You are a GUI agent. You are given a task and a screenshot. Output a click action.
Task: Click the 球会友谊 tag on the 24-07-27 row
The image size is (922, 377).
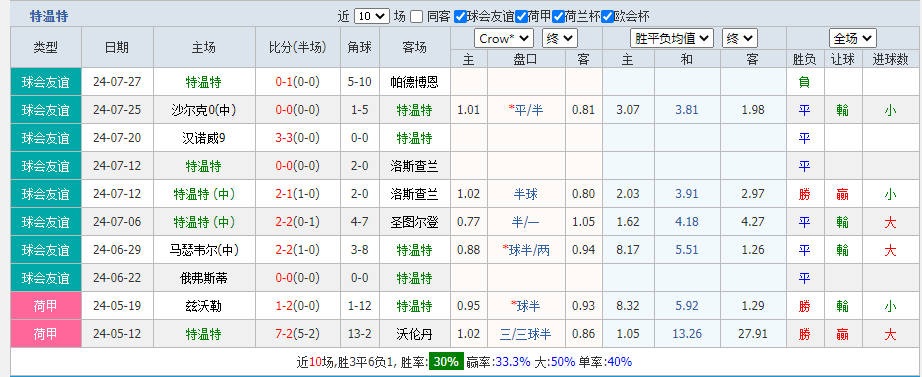[46, 82]
